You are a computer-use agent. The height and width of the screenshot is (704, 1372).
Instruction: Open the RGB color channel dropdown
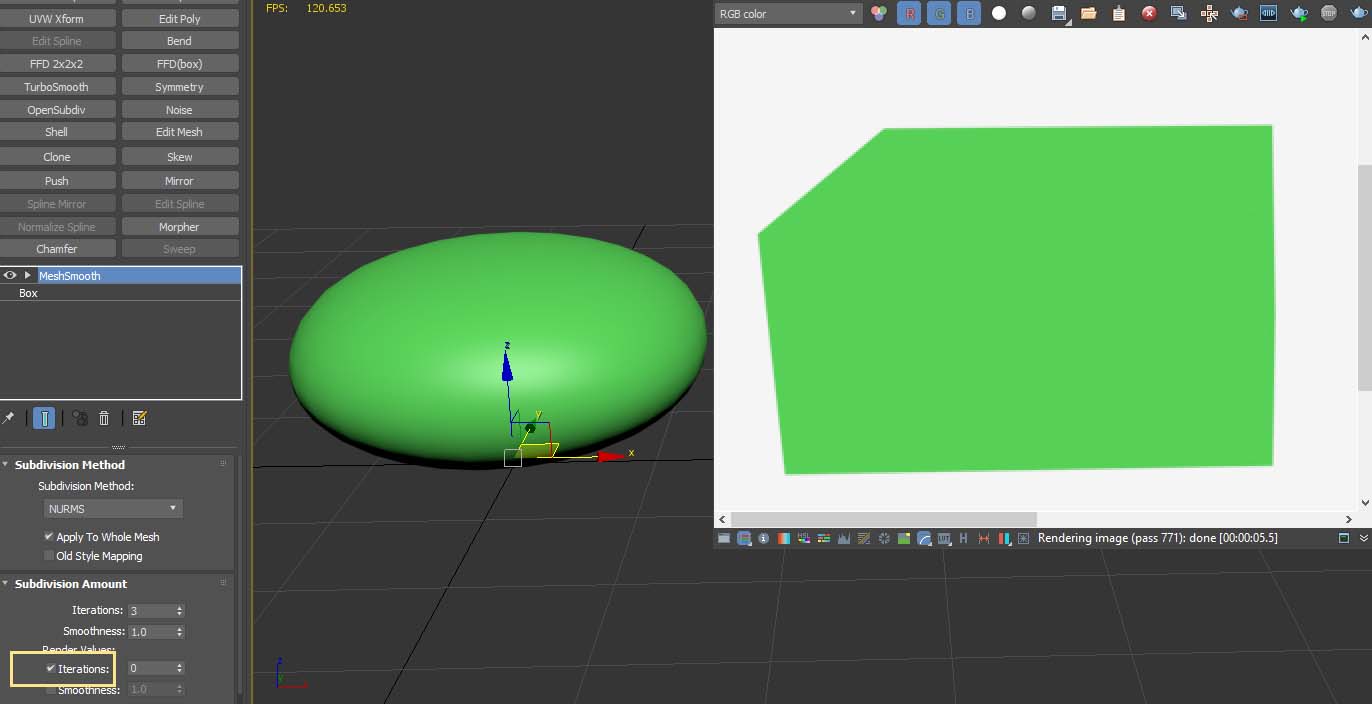[x=788, y=14]
